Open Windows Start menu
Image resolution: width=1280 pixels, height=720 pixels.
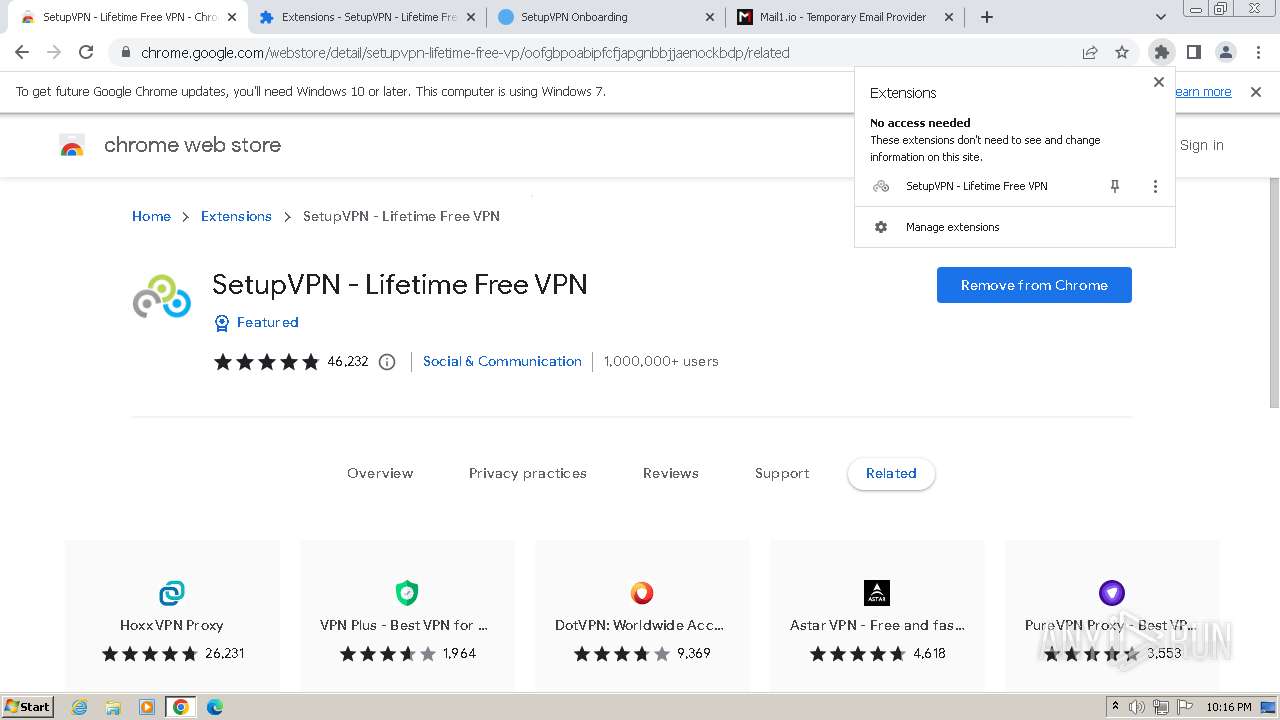[x=28, y=706]
